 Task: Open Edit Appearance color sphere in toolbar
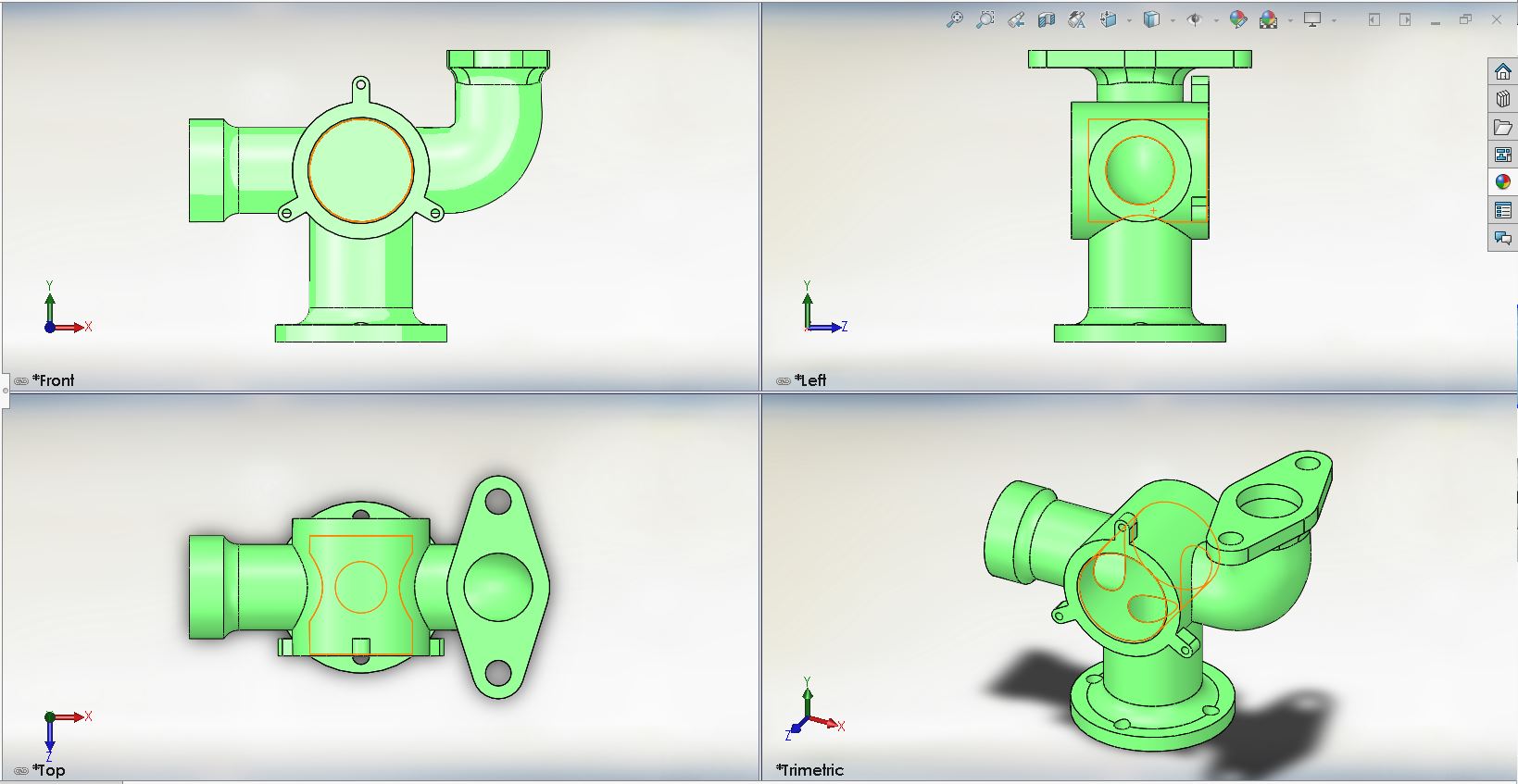click(1237, 19)
